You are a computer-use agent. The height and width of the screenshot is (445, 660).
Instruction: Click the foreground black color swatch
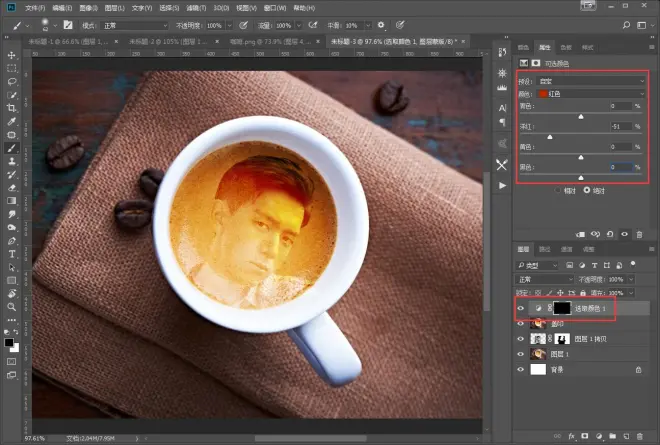9,342
